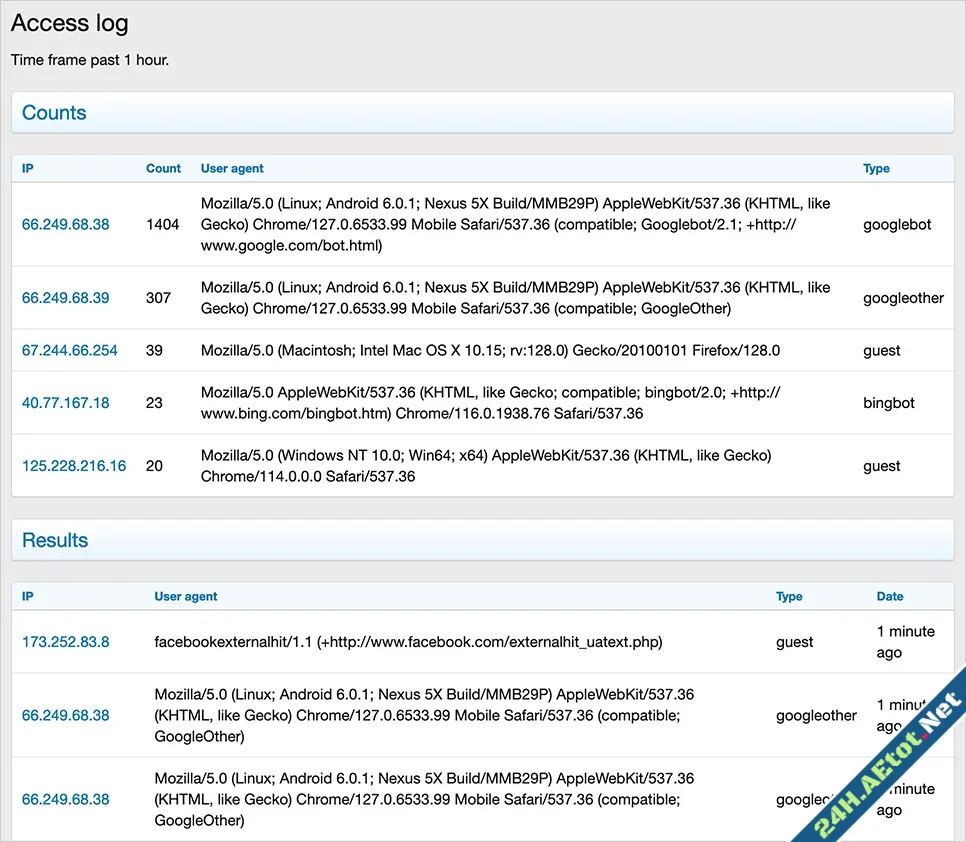Open details for IP 66.249.68.38

[x=65, y=225]
